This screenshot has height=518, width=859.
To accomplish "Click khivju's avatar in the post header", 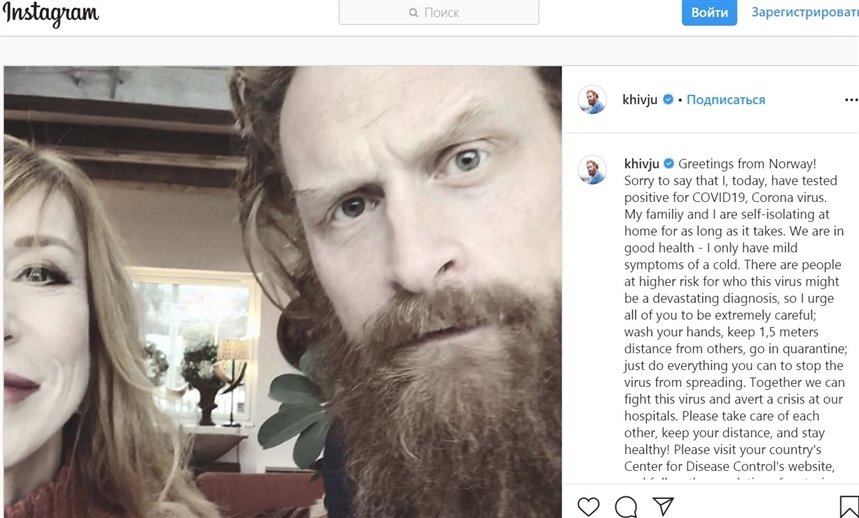I will tap(592, 100).
